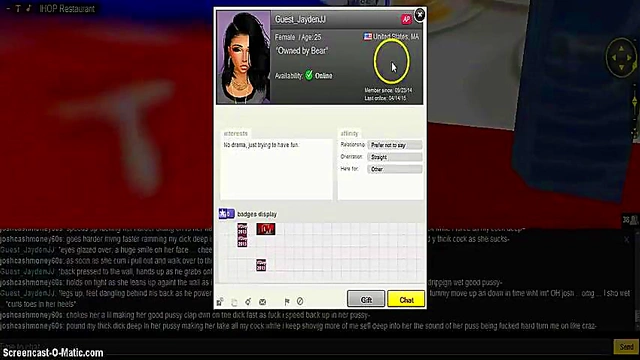Screen dimensions: 640x360
Task: Click the Gift button
Action: point(366,299)
